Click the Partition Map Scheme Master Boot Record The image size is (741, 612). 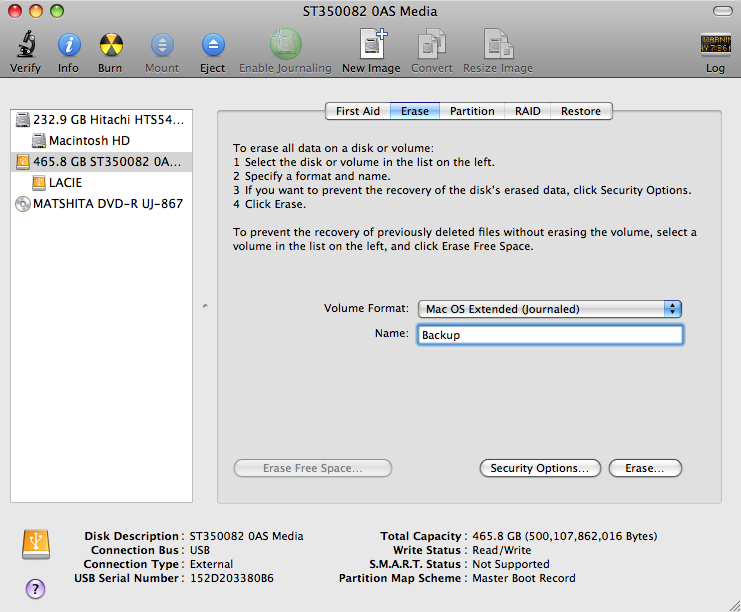point(524,578)
